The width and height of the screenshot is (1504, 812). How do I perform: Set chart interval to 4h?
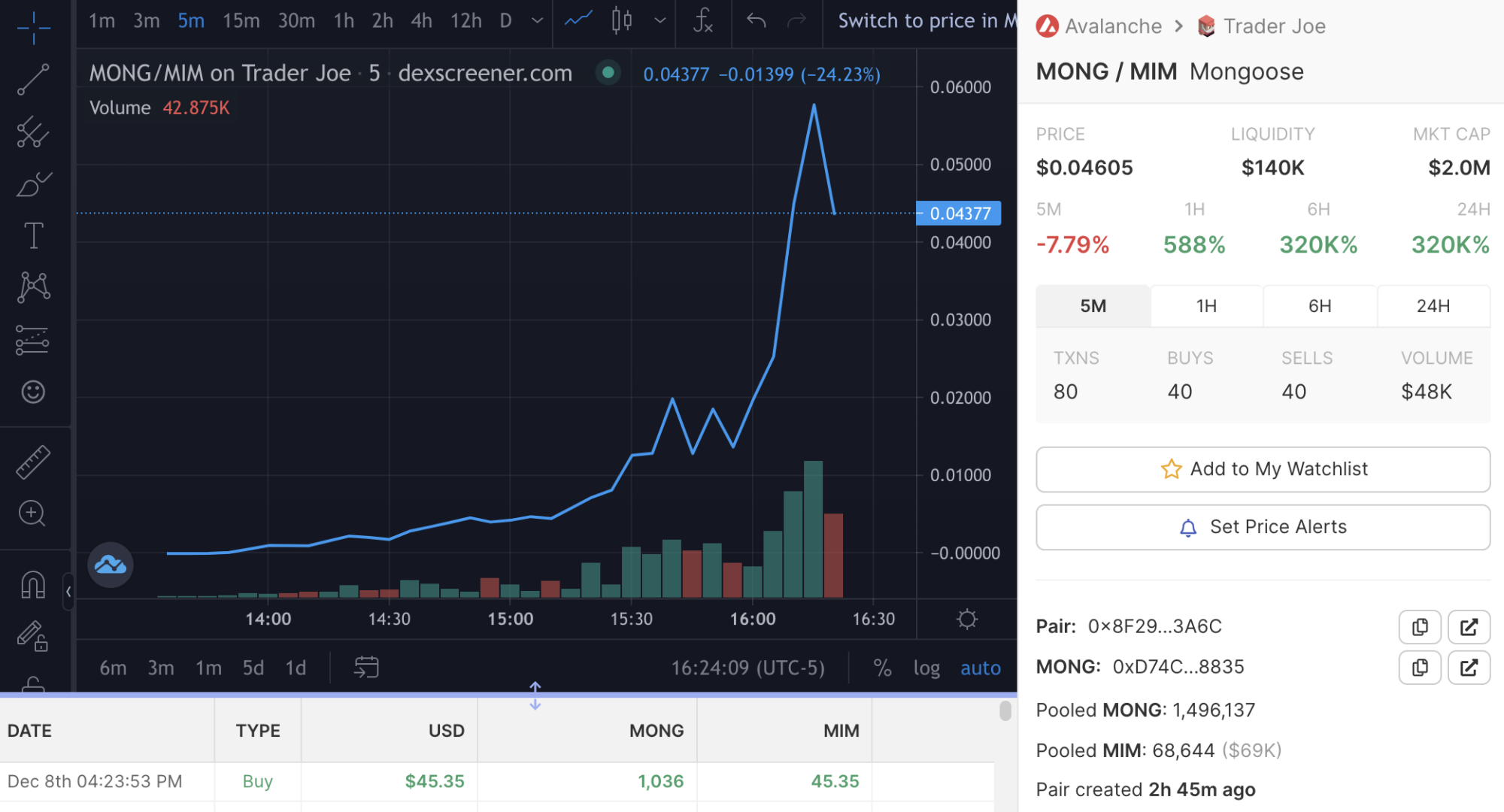(421, 20)
